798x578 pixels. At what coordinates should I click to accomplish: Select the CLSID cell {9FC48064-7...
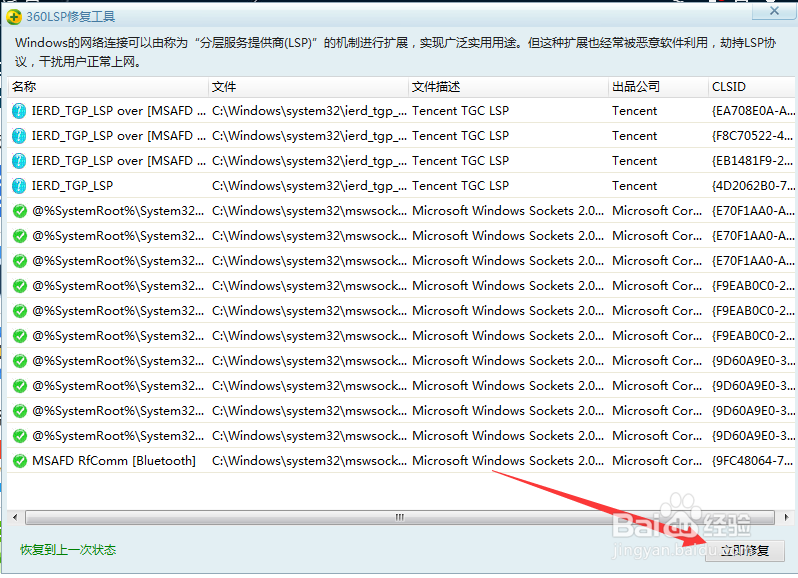pyautogui.click(x=753, y=461)
